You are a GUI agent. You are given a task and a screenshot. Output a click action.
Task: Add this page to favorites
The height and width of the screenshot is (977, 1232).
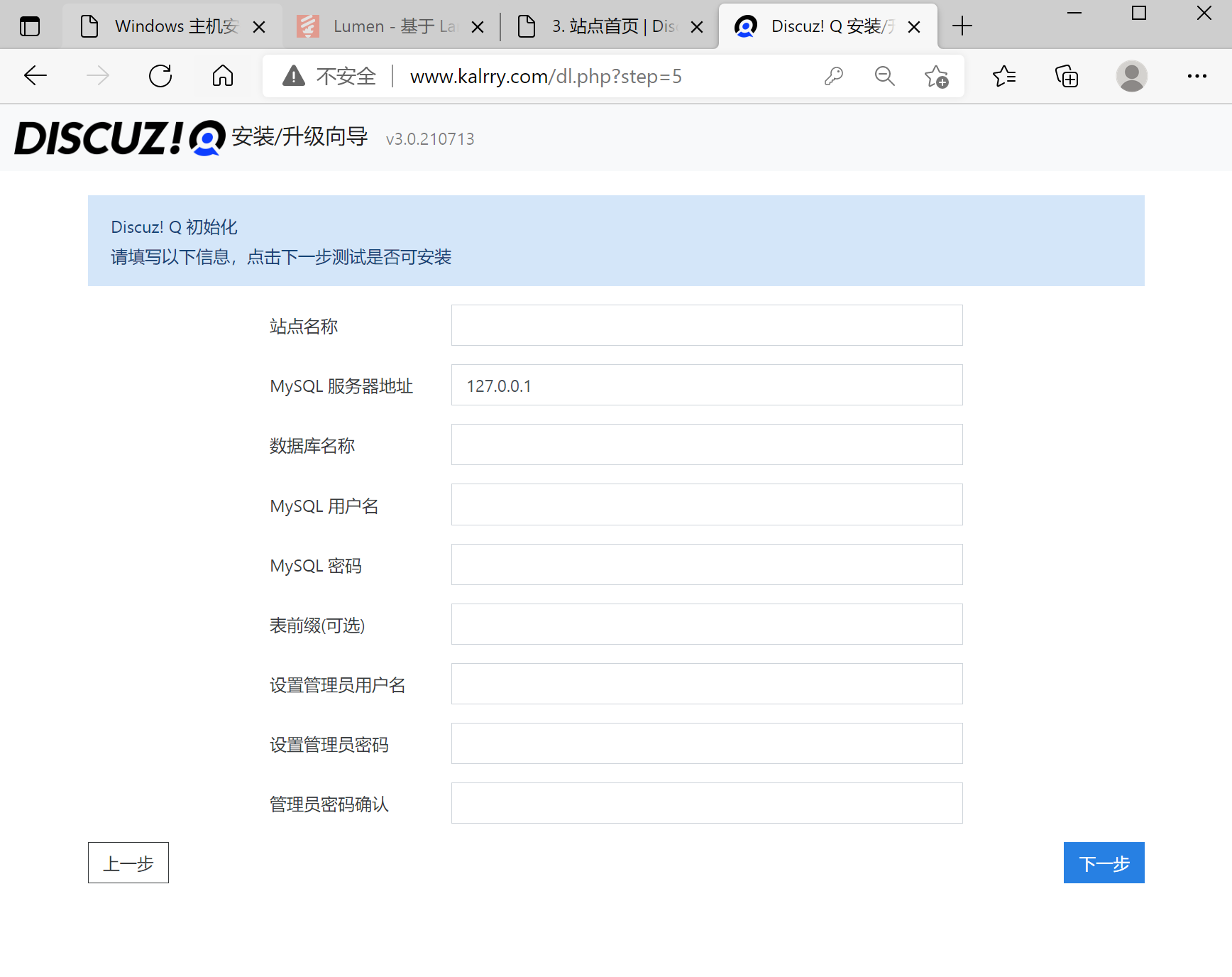coord(937,76)
